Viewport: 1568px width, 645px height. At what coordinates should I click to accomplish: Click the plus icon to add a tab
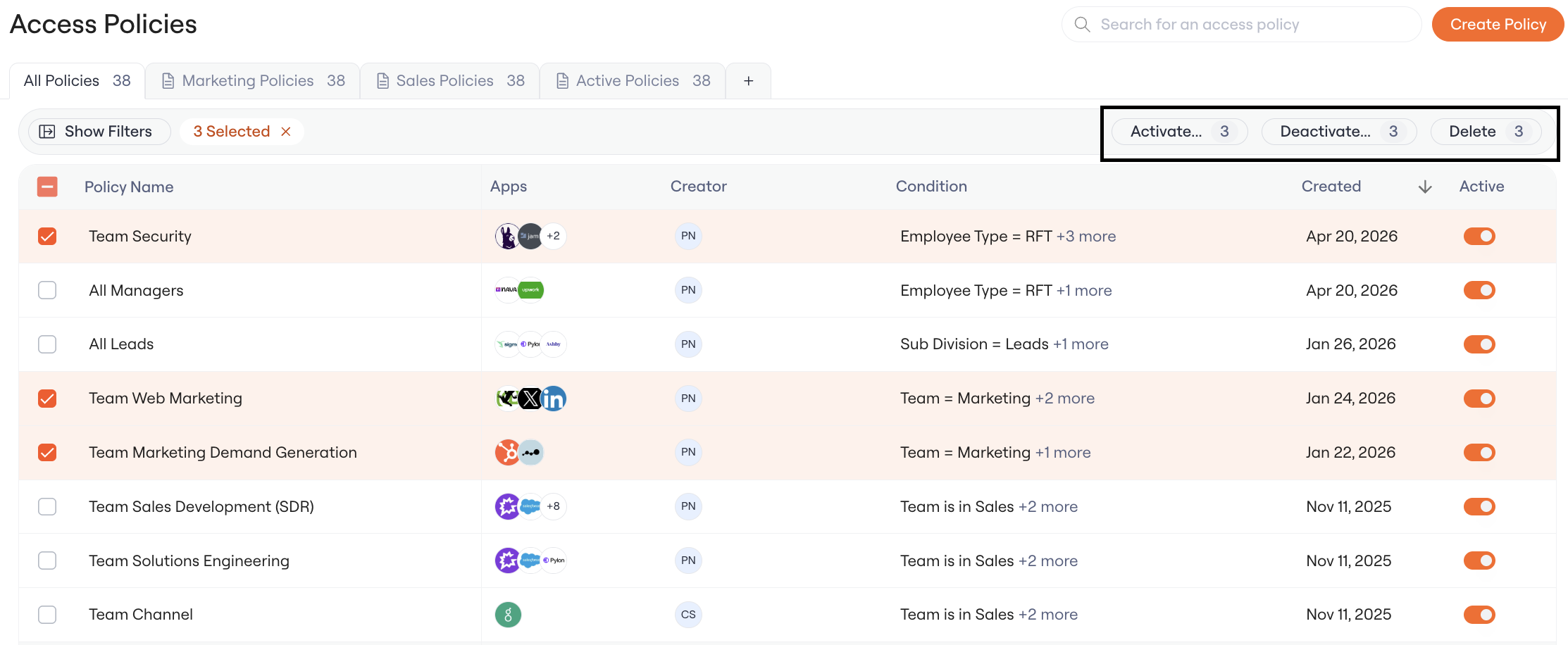748,81
